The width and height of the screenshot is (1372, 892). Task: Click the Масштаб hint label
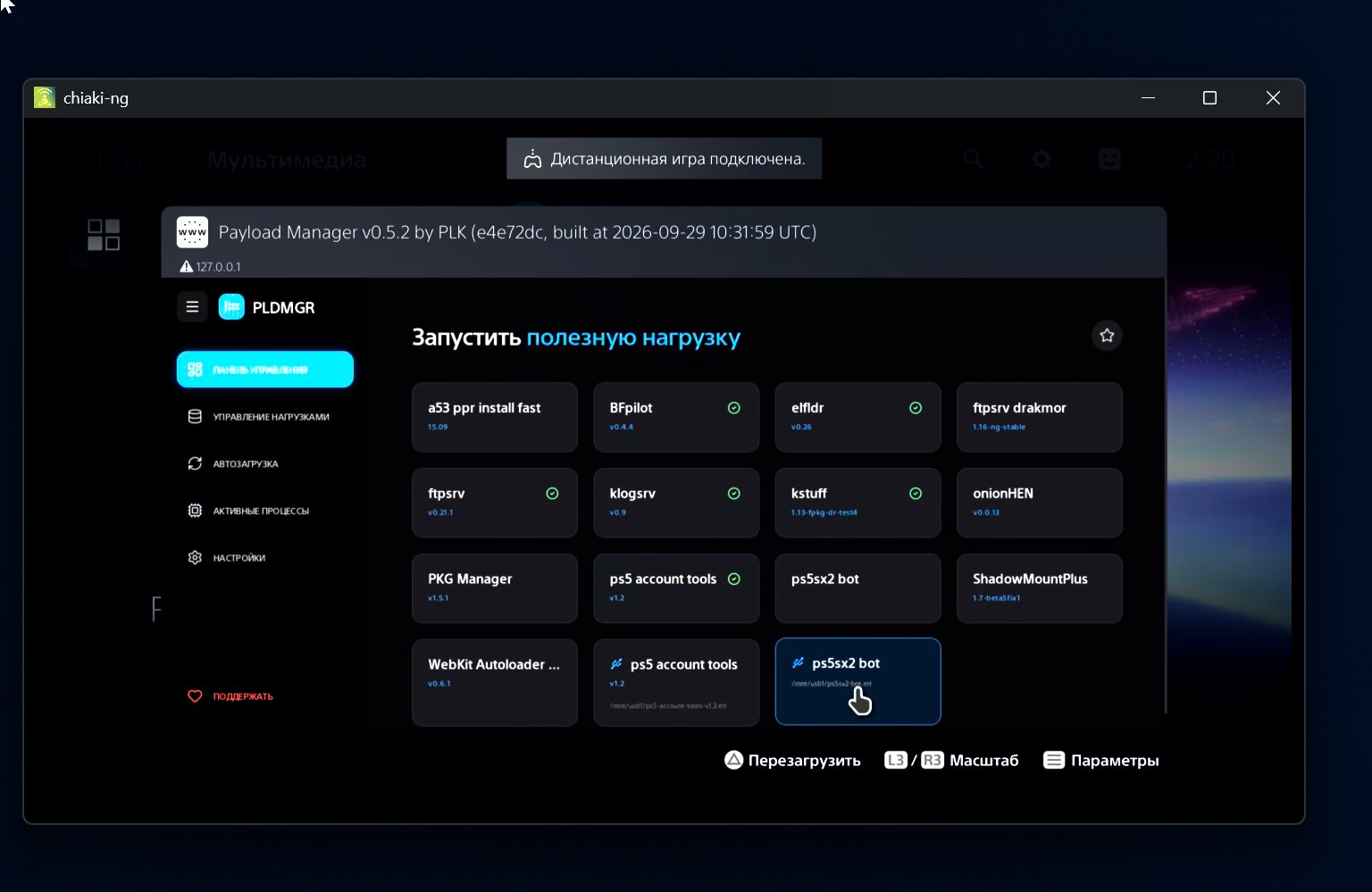984,761
